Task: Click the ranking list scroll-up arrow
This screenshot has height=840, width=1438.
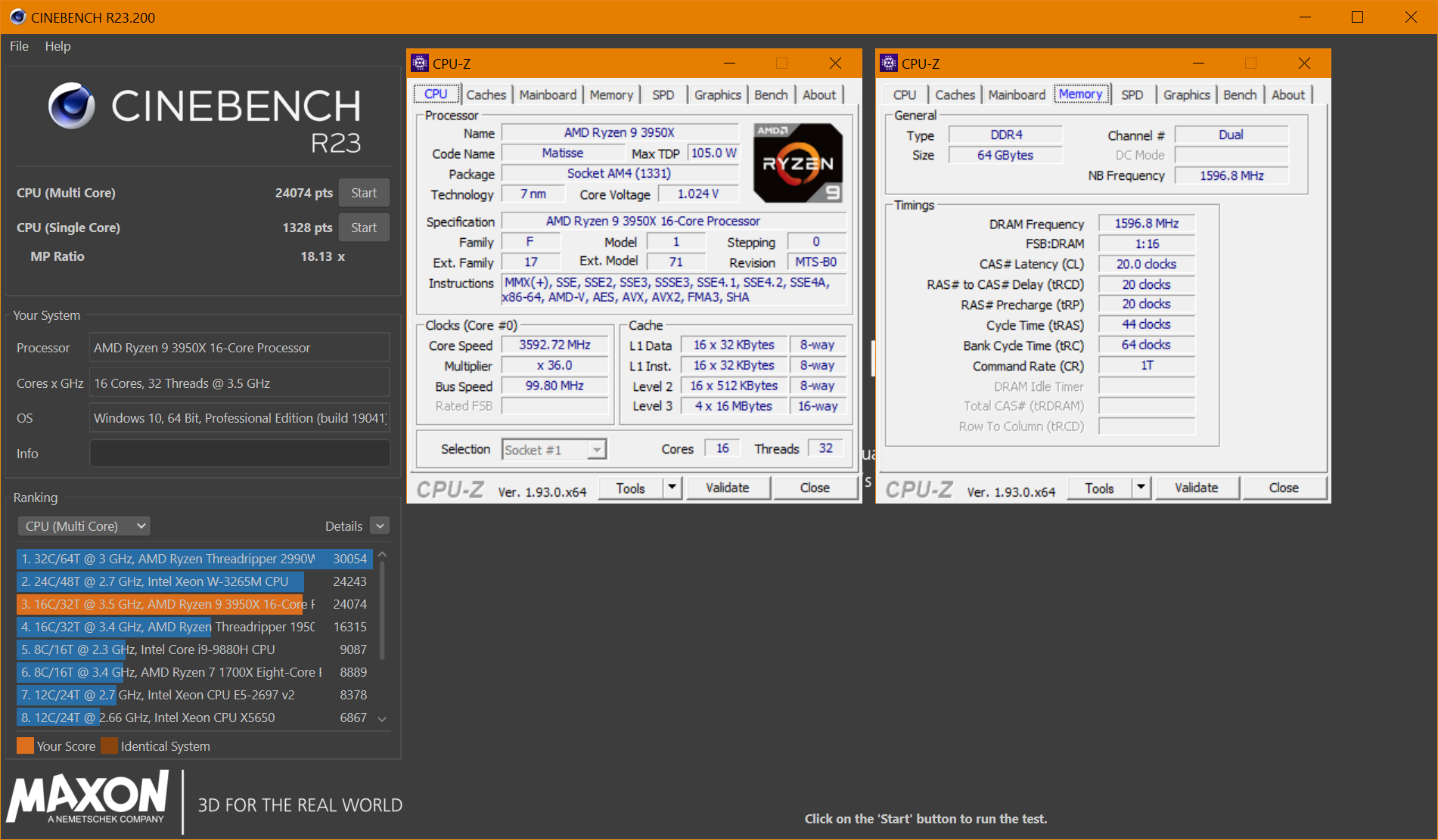Action: click(382, 555)
